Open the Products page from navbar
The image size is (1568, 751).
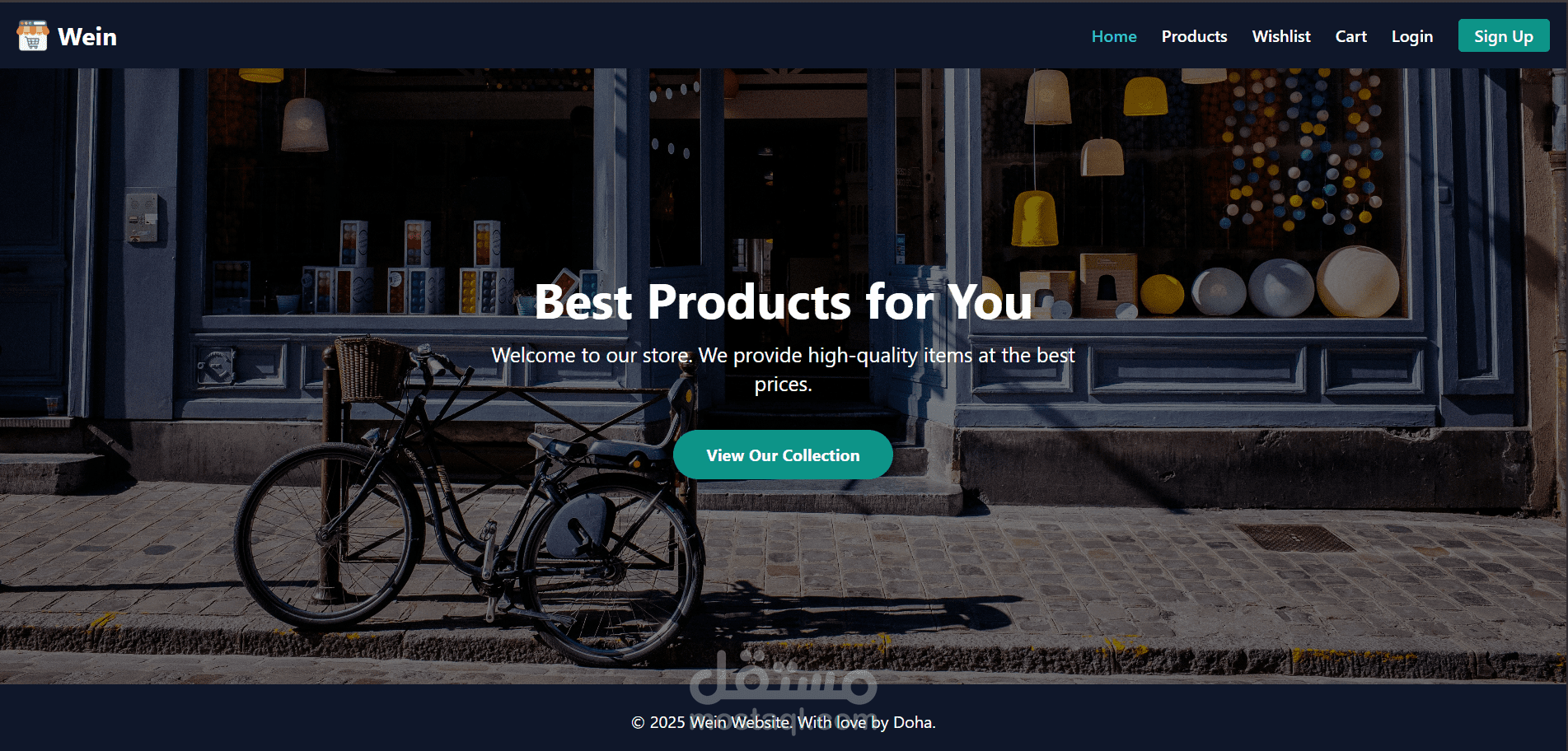coord(1194,36)
